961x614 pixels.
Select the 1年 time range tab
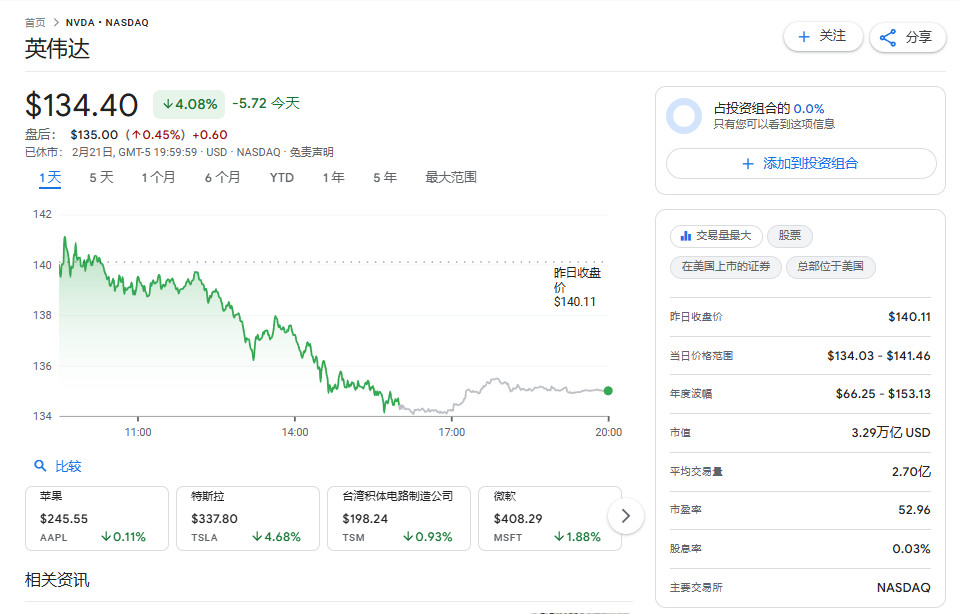(x=333, y=178)
